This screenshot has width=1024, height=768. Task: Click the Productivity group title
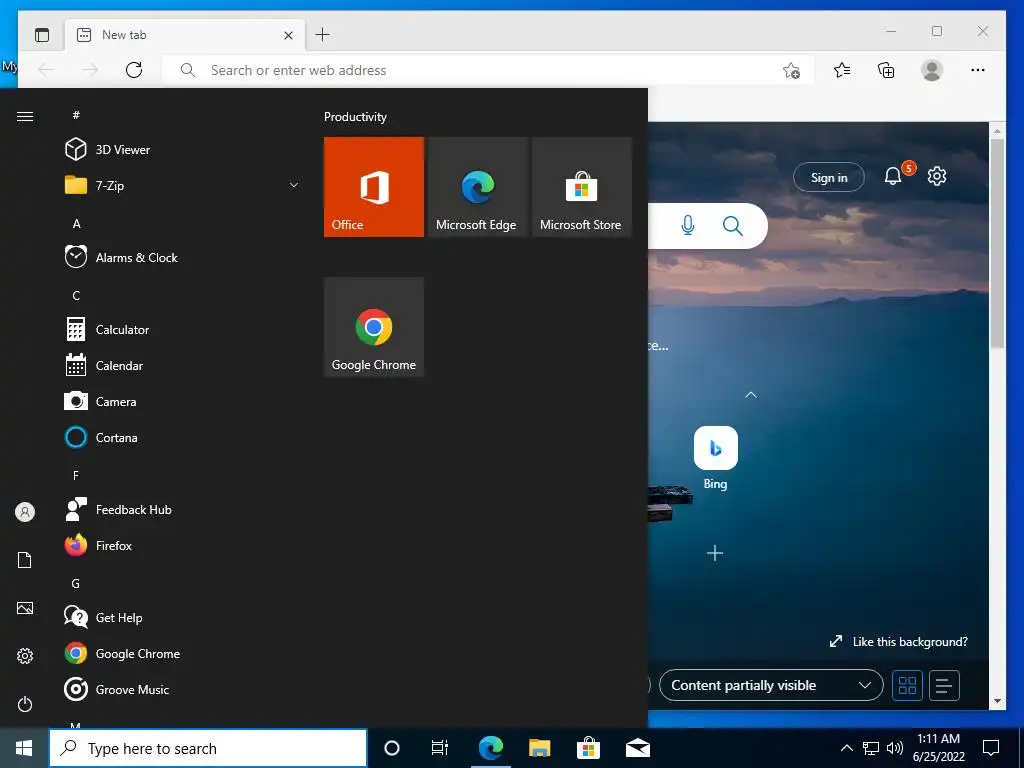[355, 117]
